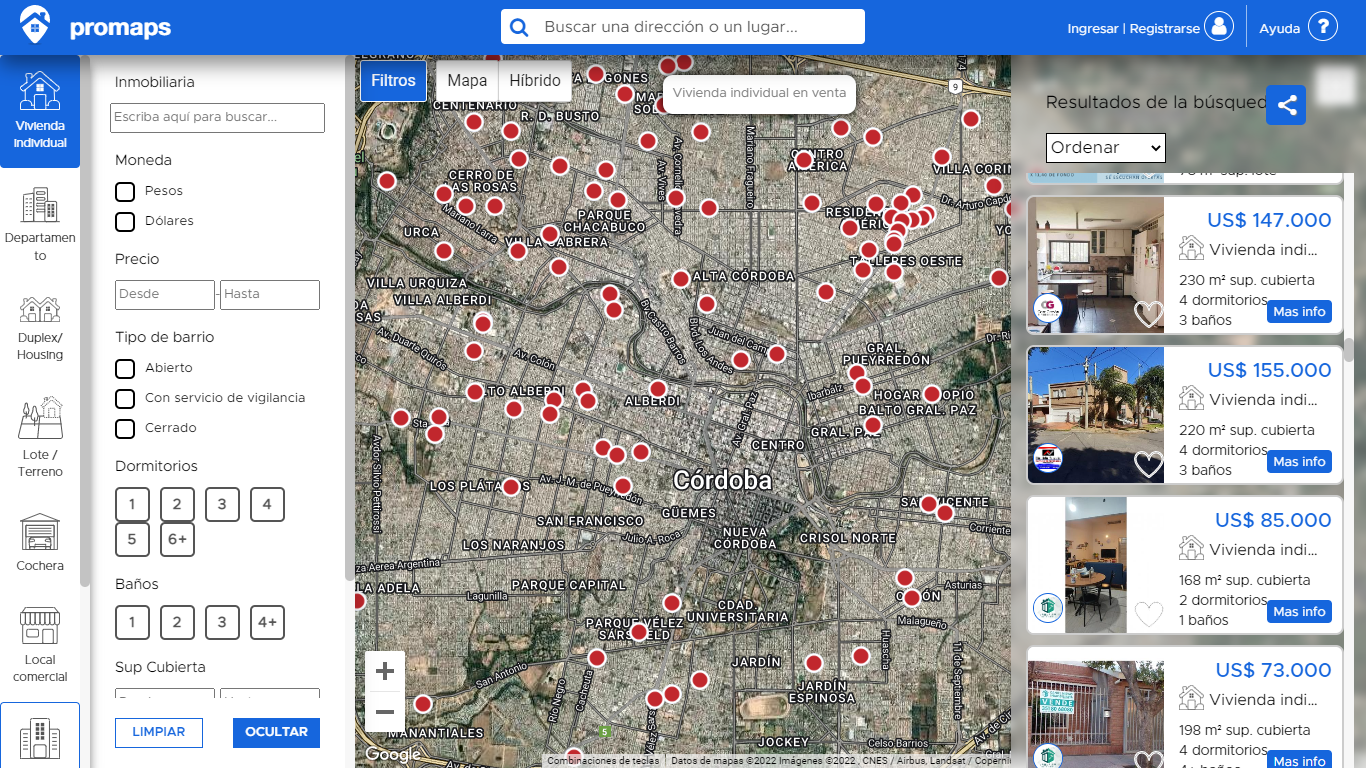Image resolution: width=1366 pixels, height=768 pixels.
Task: Open Mas info for US$ 85.000 listing
Action: (1300, 612)
